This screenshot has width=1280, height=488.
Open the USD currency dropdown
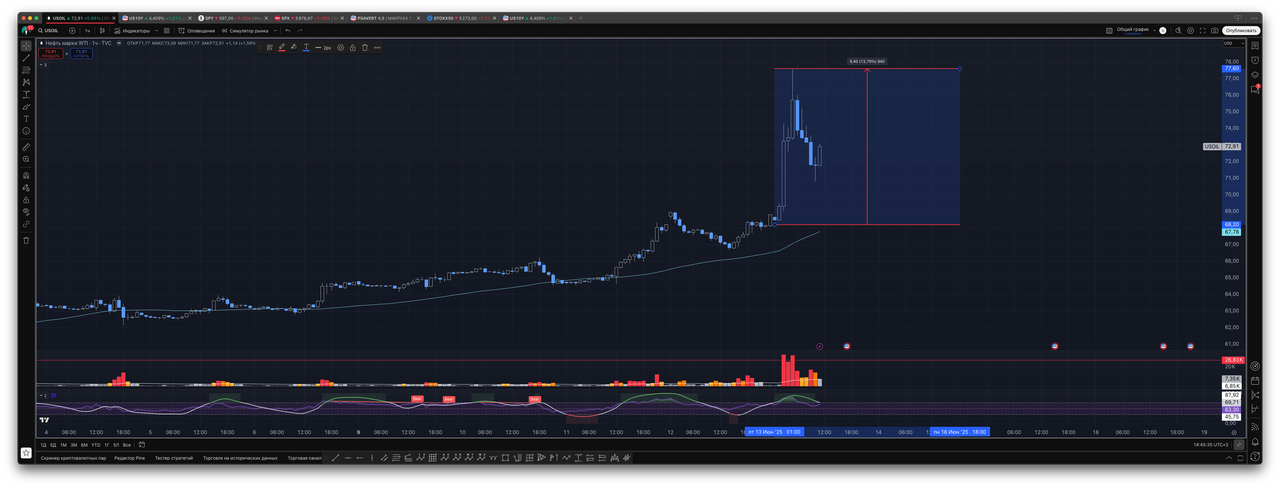click(x=1233, y=43)
